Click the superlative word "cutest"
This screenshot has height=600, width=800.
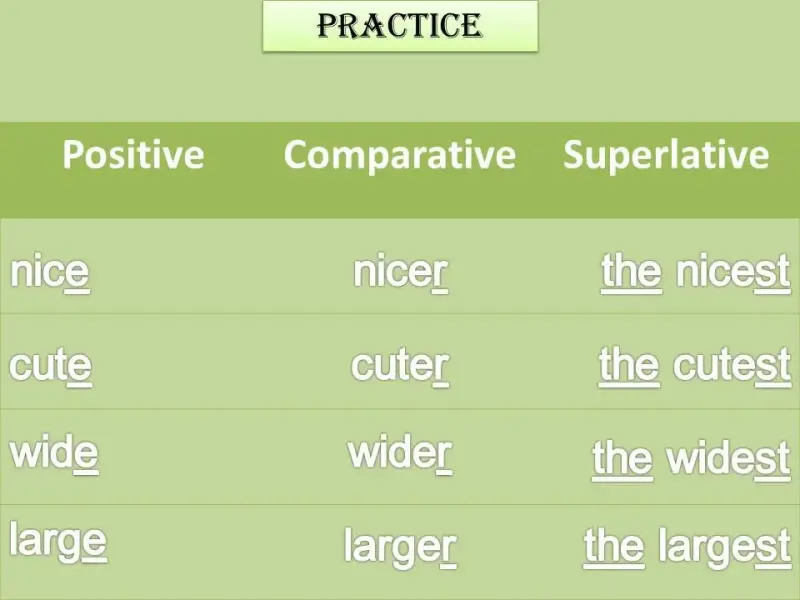coord(732,367)
